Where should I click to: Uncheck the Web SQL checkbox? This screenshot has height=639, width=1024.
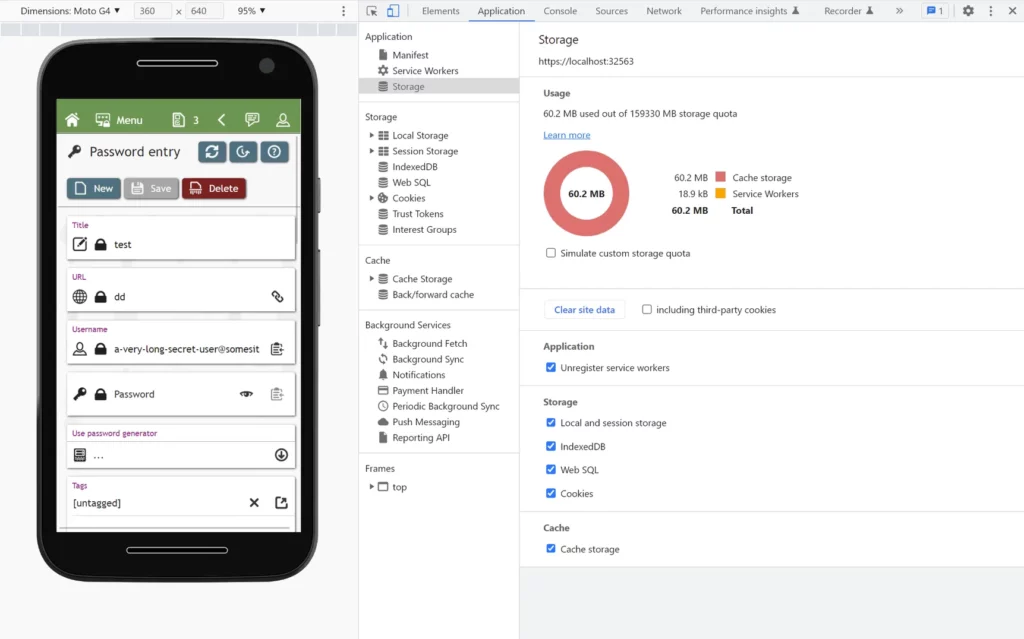(x=551, y=470)
